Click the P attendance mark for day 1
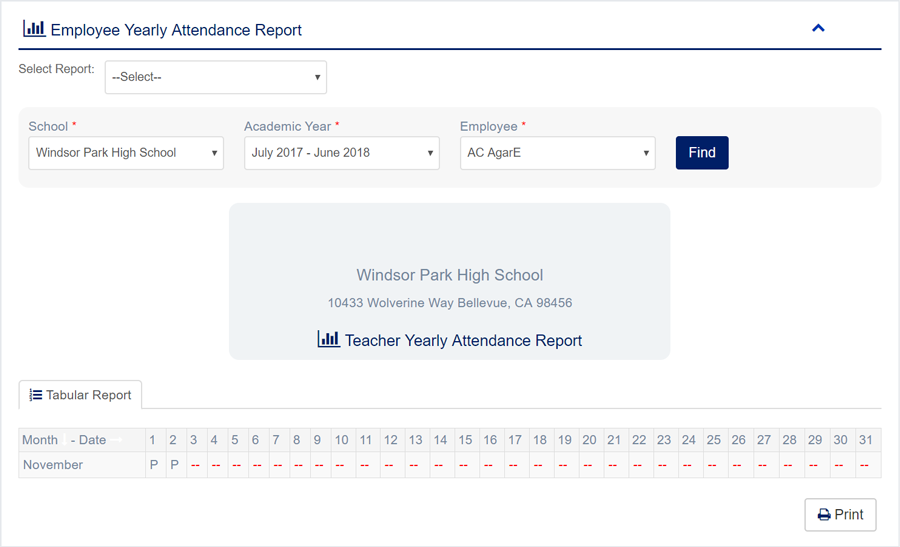The image size is (900, 547). [x=153, y=465]
